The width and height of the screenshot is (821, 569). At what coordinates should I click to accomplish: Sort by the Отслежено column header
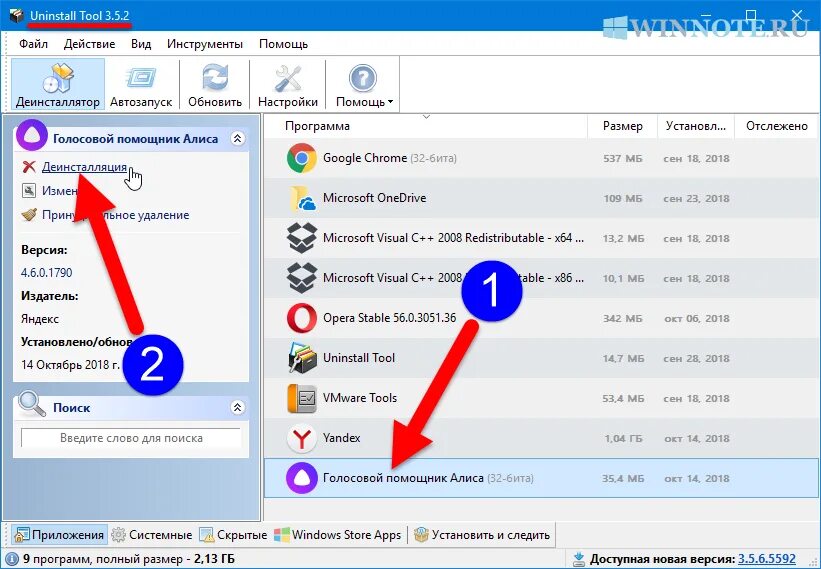point(777,126)
